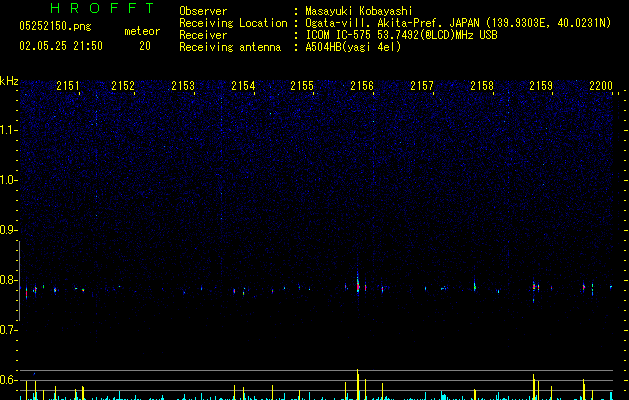Click the 2152 time marker
Screen dimensions: 629x400
click(x=123, y=85)
